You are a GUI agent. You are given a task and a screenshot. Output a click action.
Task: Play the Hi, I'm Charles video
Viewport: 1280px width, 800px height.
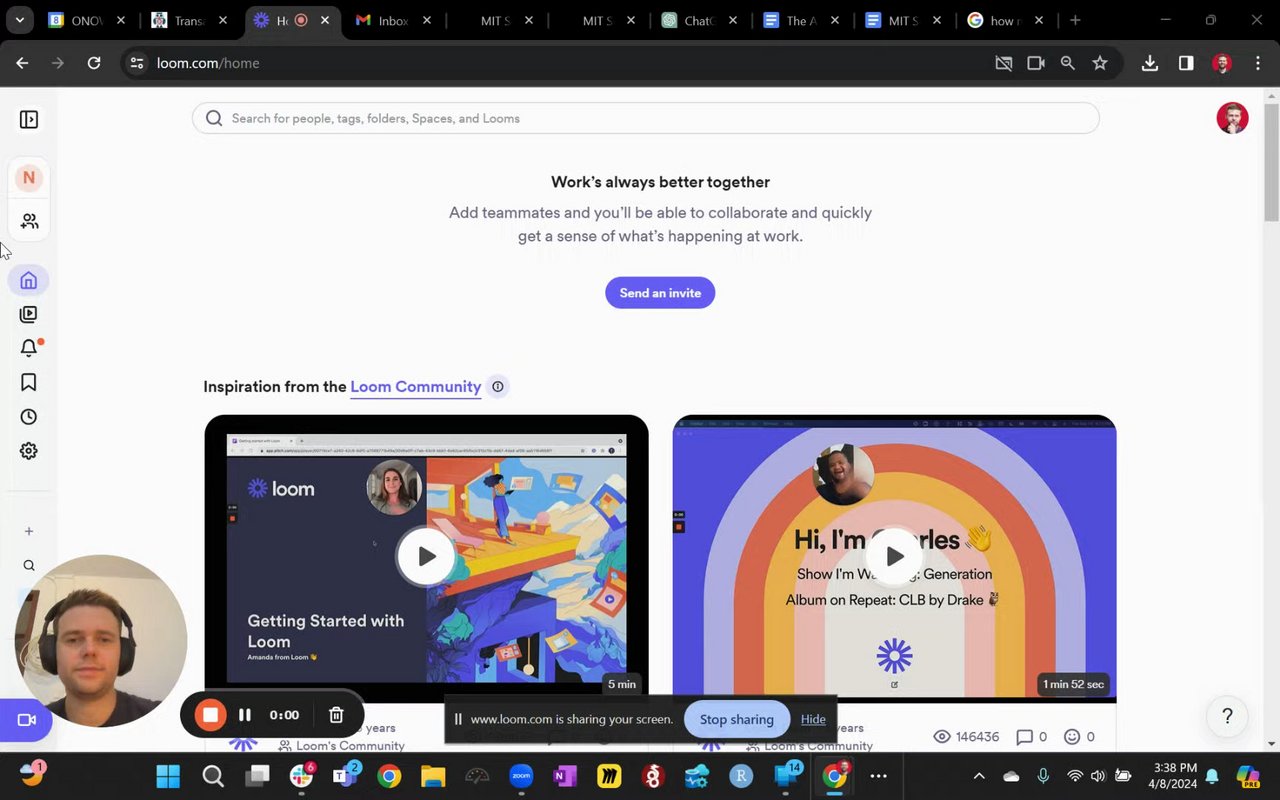coord(894,556)
